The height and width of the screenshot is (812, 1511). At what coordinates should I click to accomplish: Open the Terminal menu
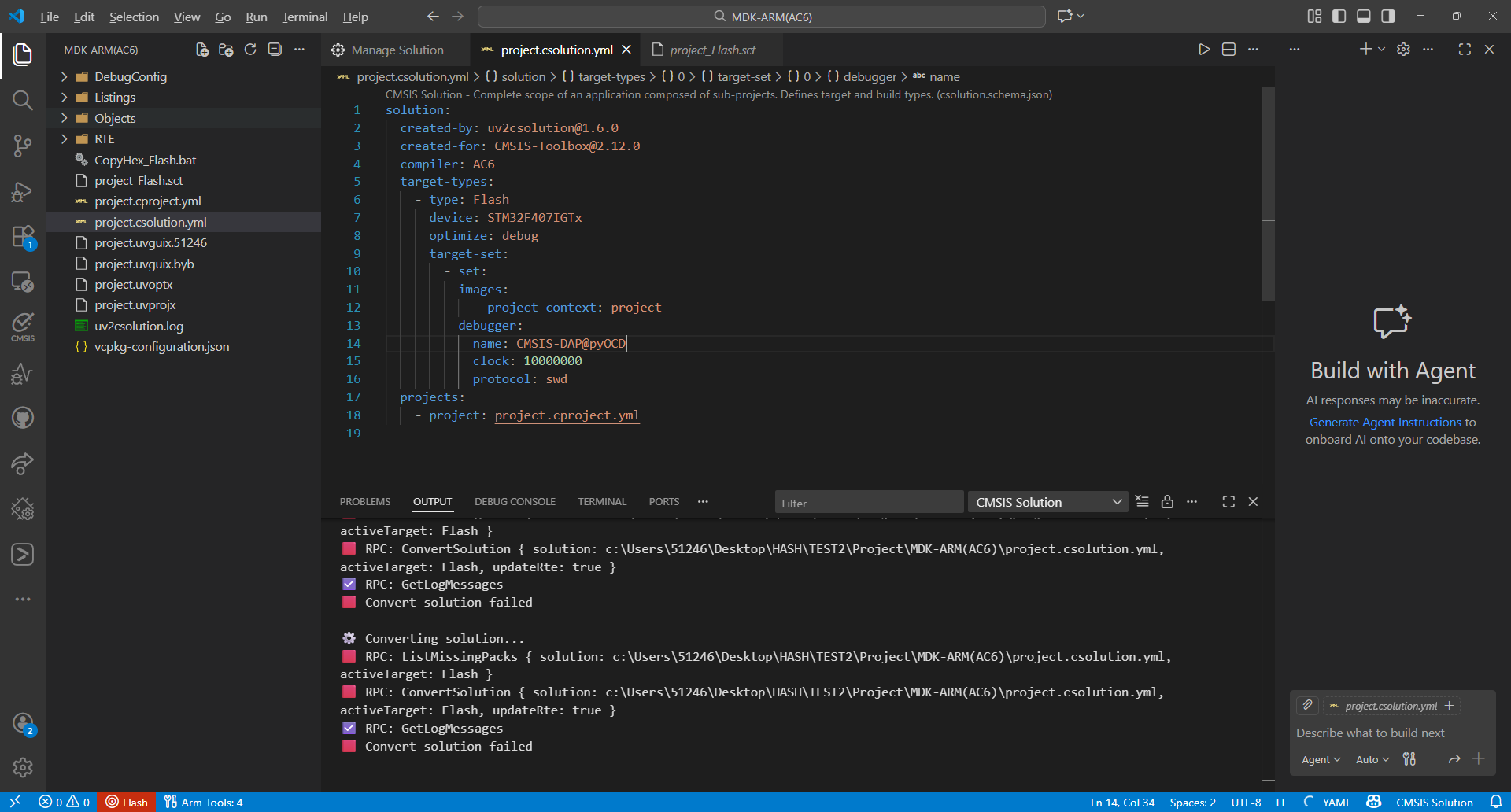click(x=305, y=17)
